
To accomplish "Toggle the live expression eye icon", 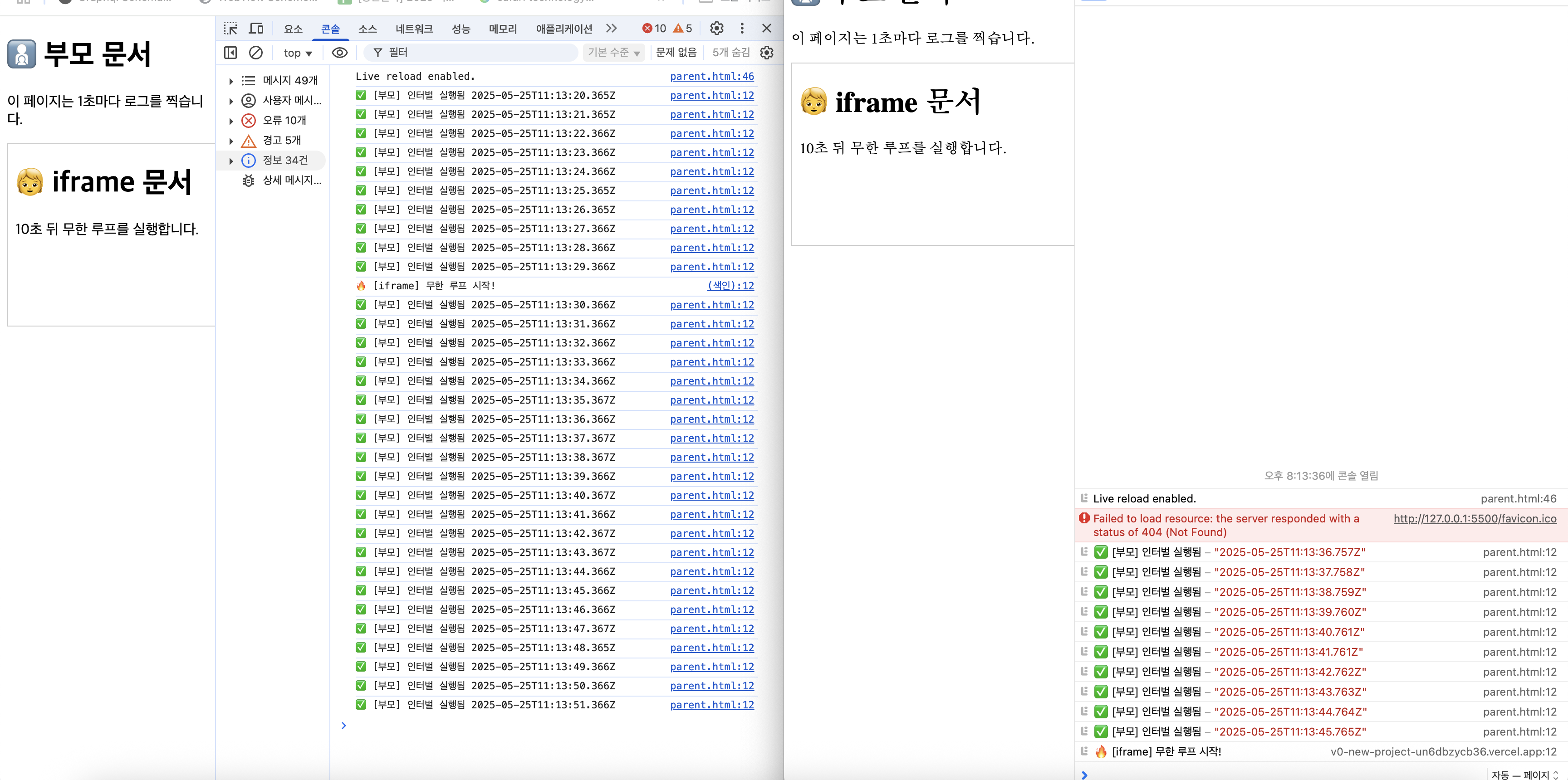I will click(340, 53).
